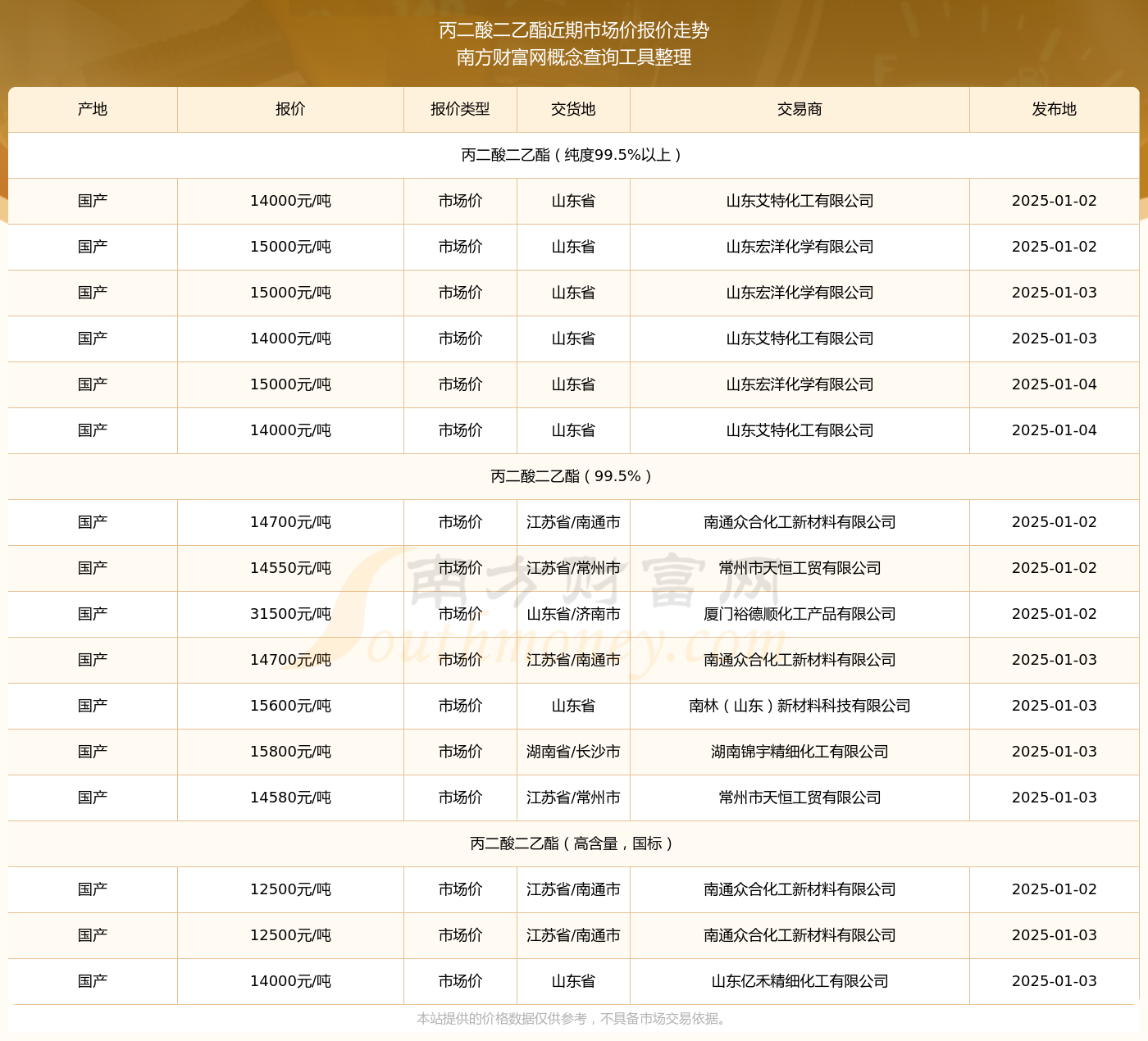Click 江苏省/常州市 in the 14550元/吨 row

[573, 568]
